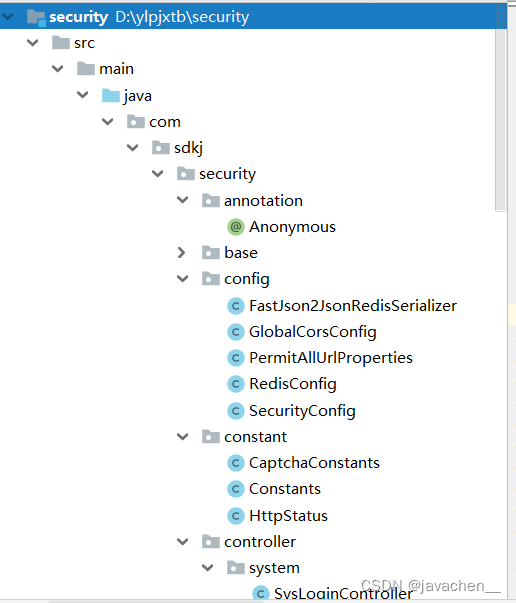516x603 pixels.
Task: Select the security module folder icon
Action: click(x=37, y=17)
